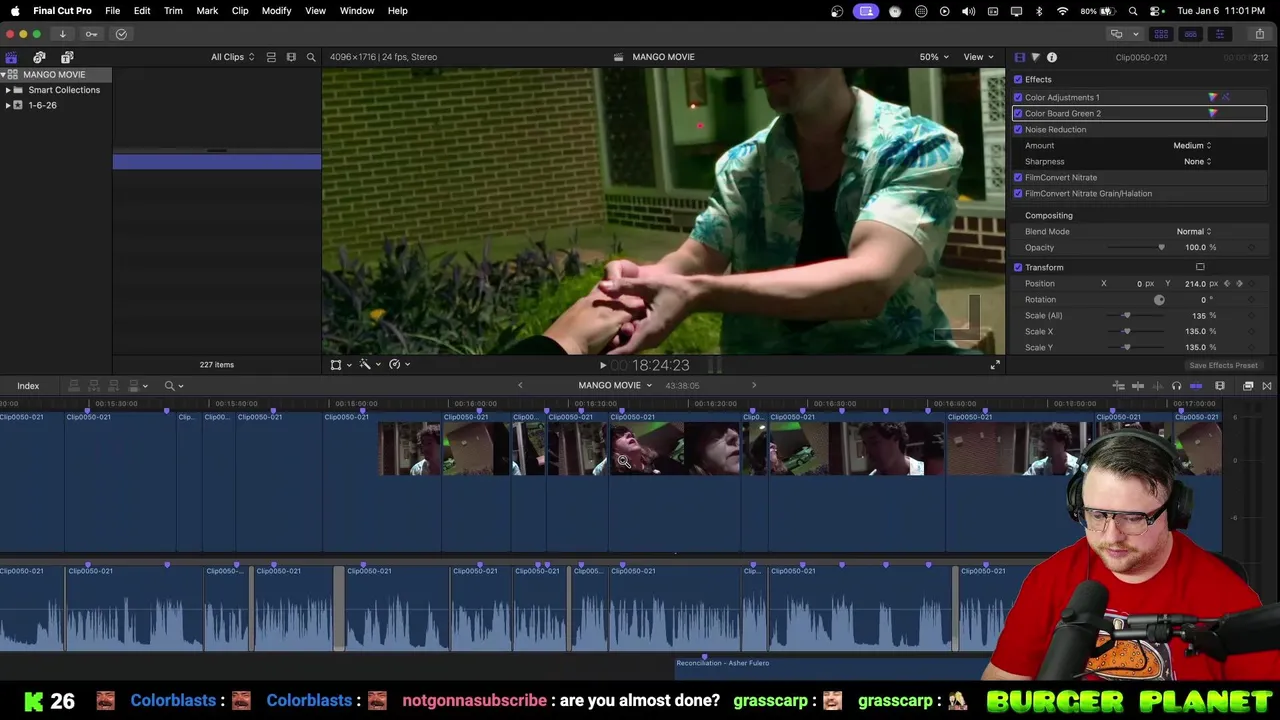
Task: Toggle the Timeline display button
Action: coord(1190,34)
